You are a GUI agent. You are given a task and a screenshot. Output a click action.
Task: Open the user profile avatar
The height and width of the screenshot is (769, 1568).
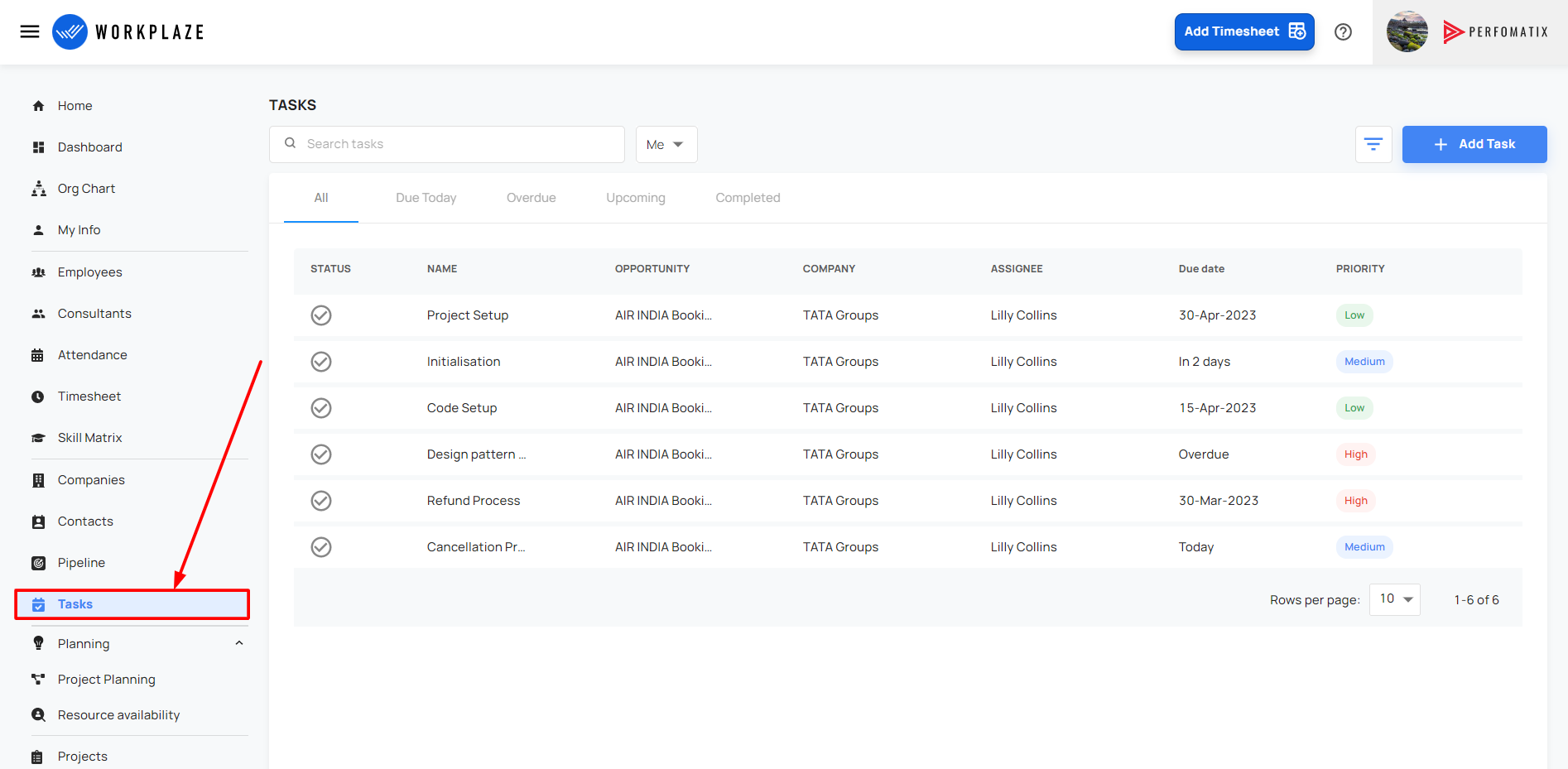[1407, 31]
